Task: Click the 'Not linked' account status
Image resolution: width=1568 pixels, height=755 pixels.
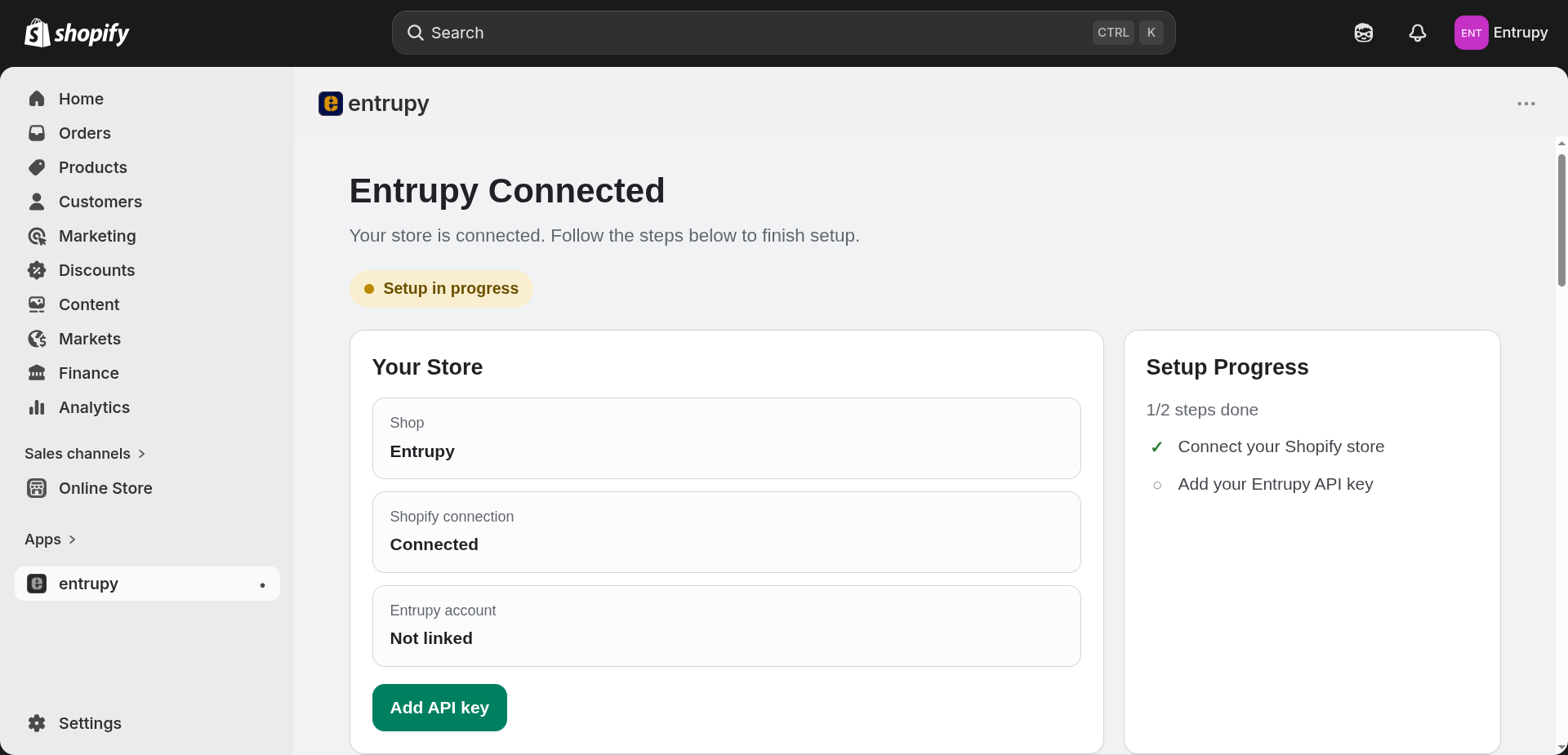Action: 431,638
